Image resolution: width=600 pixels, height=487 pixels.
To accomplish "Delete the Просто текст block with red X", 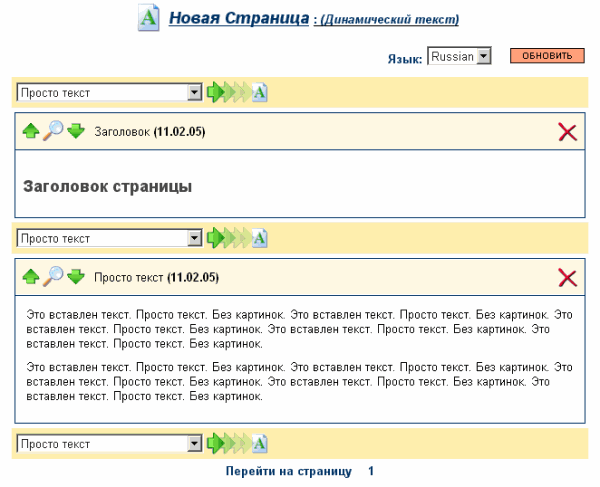I will tap(567, 277).
